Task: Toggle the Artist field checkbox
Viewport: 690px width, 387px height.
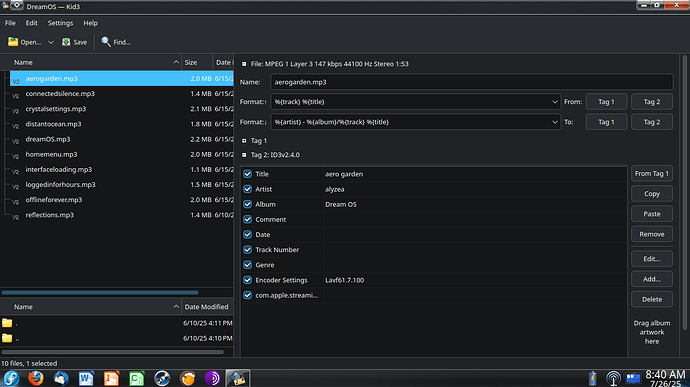Action: (x=247, y=189)
